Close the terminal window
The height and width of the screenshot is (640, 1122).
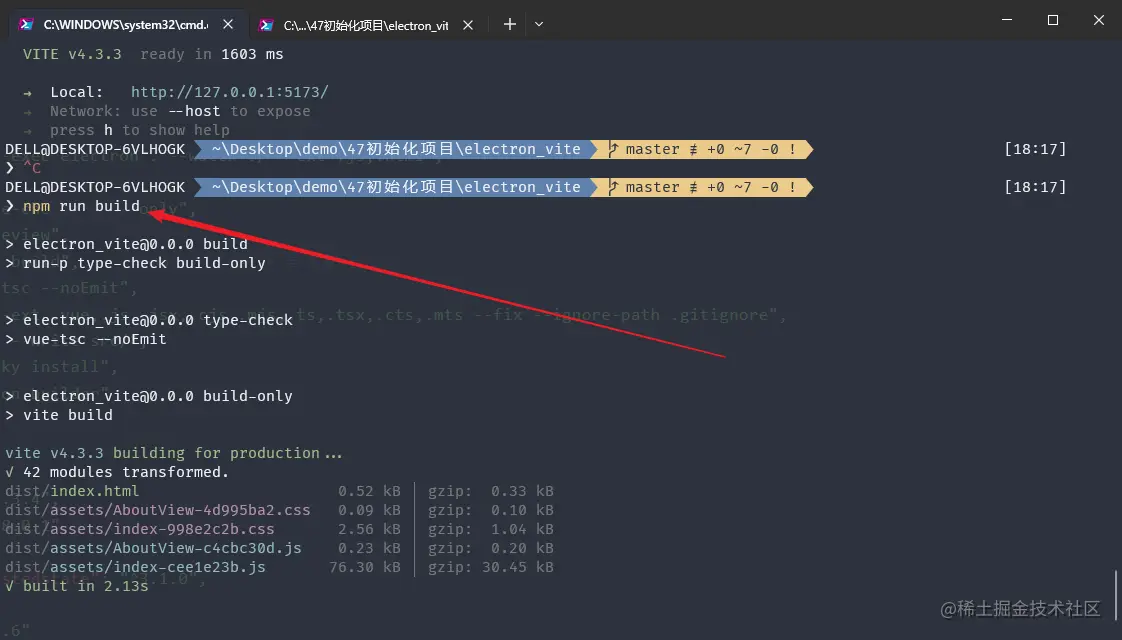(x=1098, y=20)
